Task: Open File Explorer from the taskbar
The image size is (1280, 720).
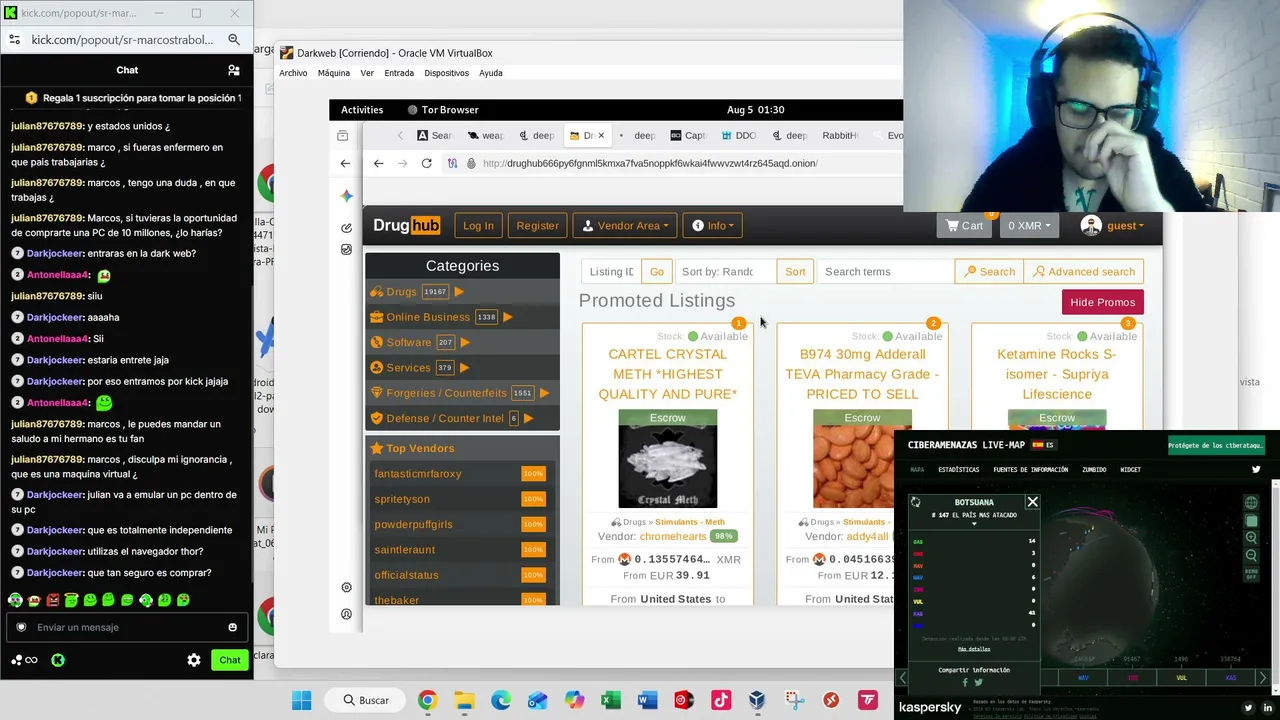Action: pyautogui.click(x=464, y=700)
